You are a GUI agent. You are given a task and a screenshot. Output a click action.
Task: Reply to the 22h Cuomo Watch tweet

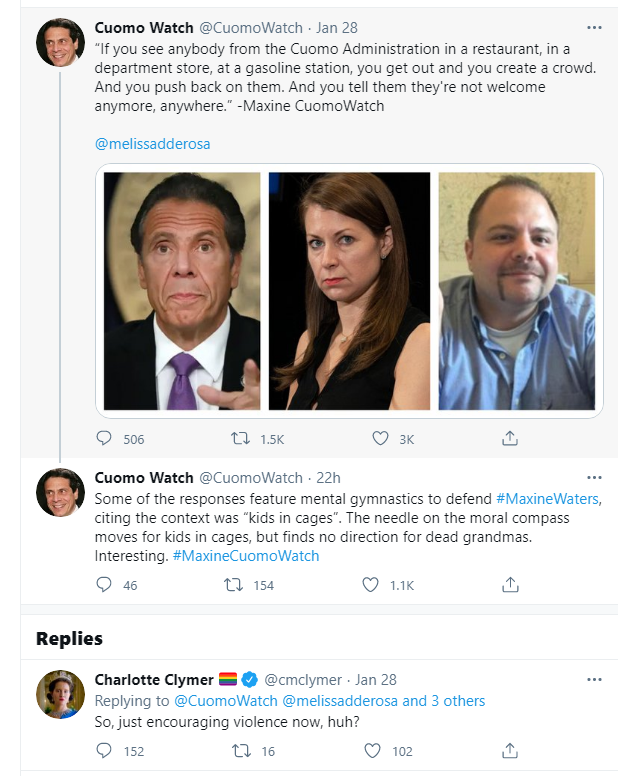104,585
